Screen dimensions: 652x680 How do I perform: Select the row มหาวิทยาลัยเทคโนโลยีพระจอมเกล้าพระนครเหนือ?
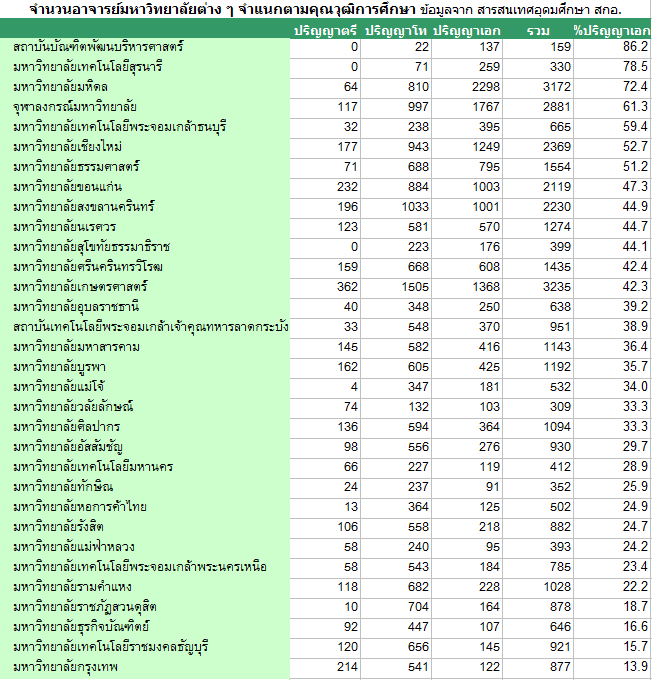click(325, 567)
